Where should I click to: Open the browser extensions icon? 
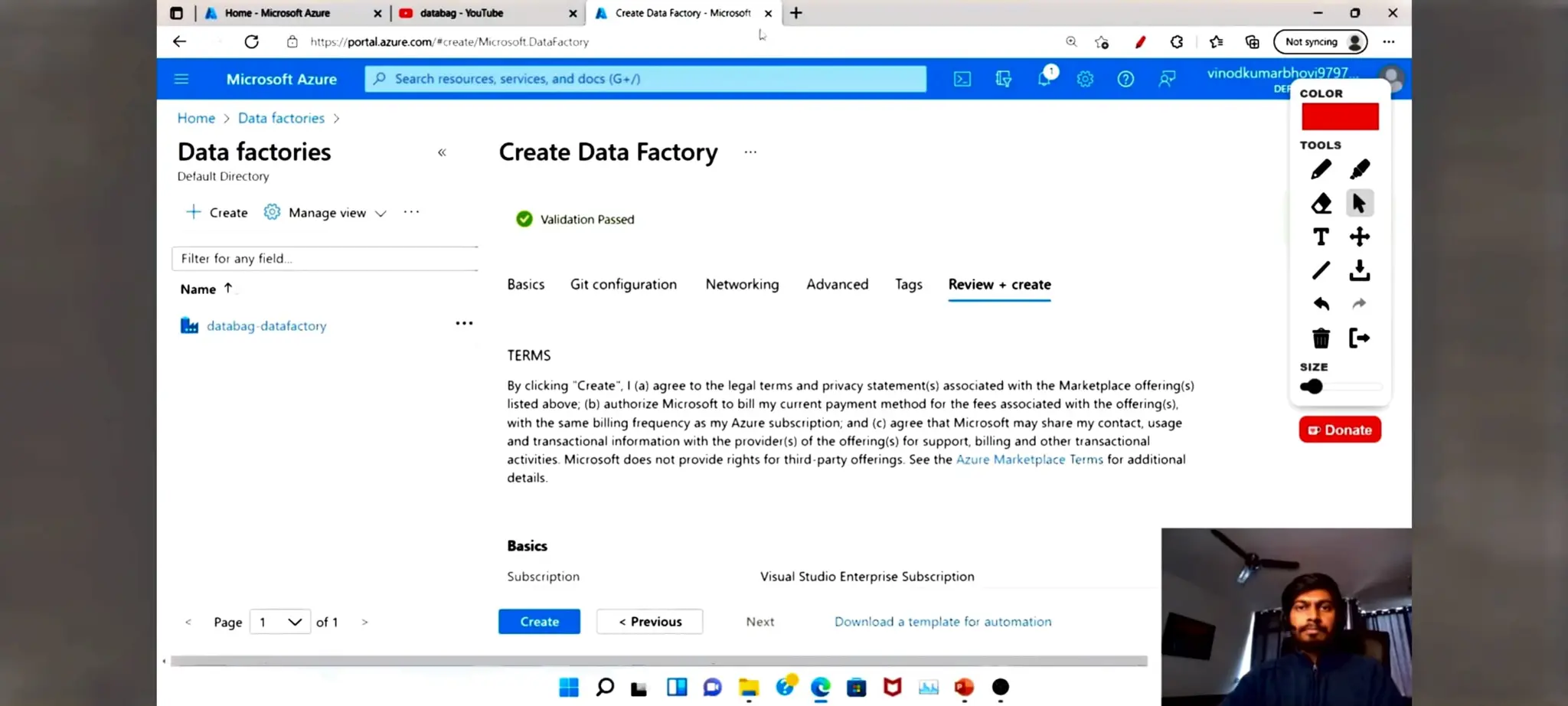click(1177, 42)
